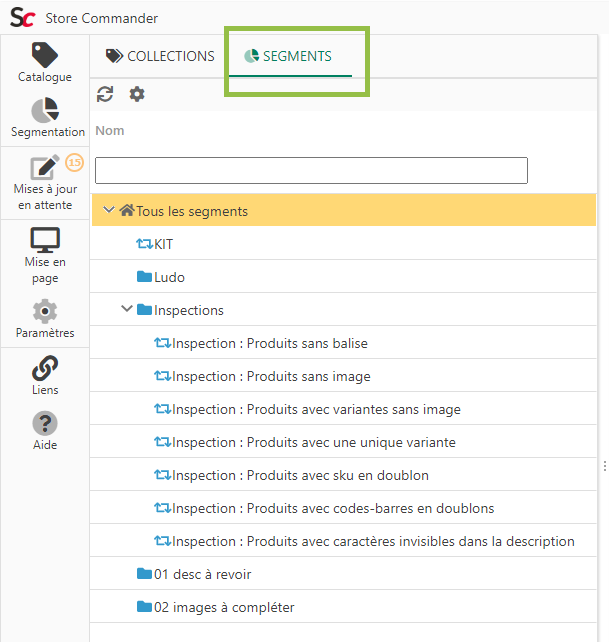Image resolution: width=609 pixels, height=642 pixels.
Task: Collapse the Inspections folder
Action: (127, 310)
